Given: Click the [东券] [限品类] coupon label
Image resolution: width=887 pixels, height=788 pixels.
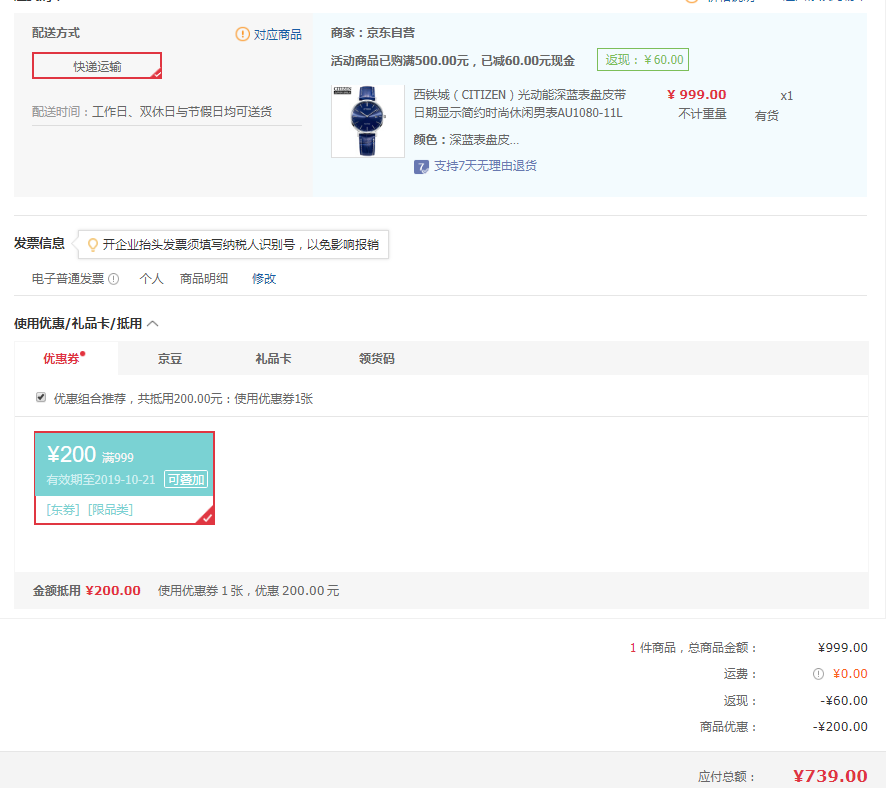Looking at the screenshot, I should coord(89,510).
